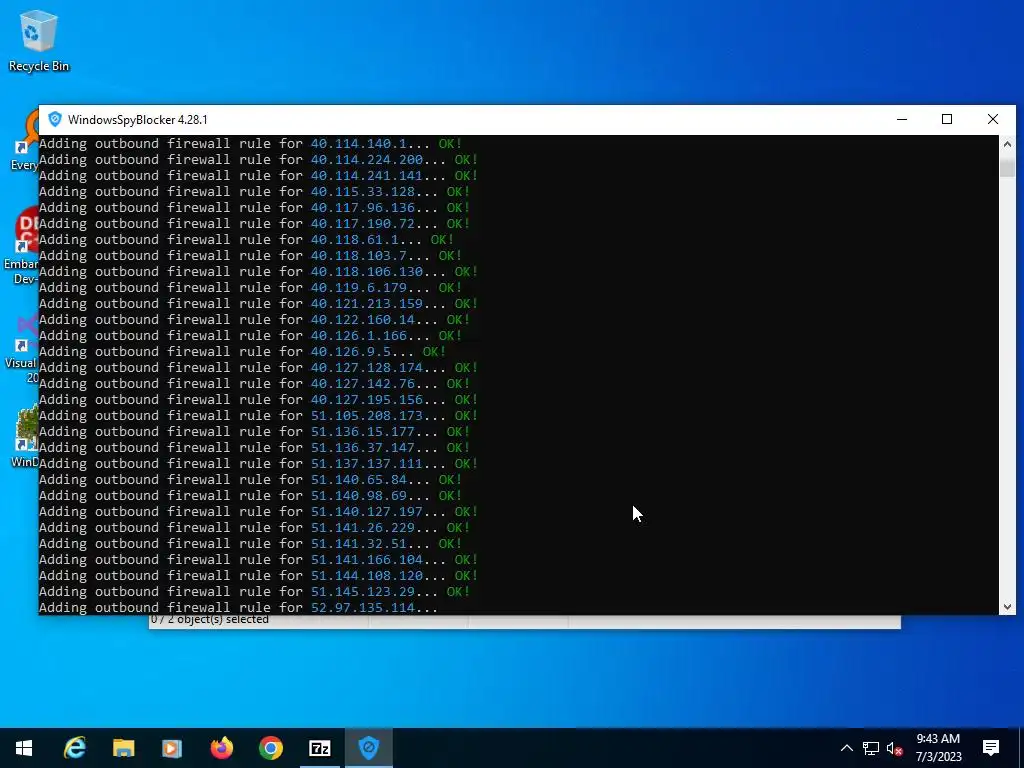
Task: Open the Embarcadero Dev desktop shortcut
Action: tap(21, 245)
